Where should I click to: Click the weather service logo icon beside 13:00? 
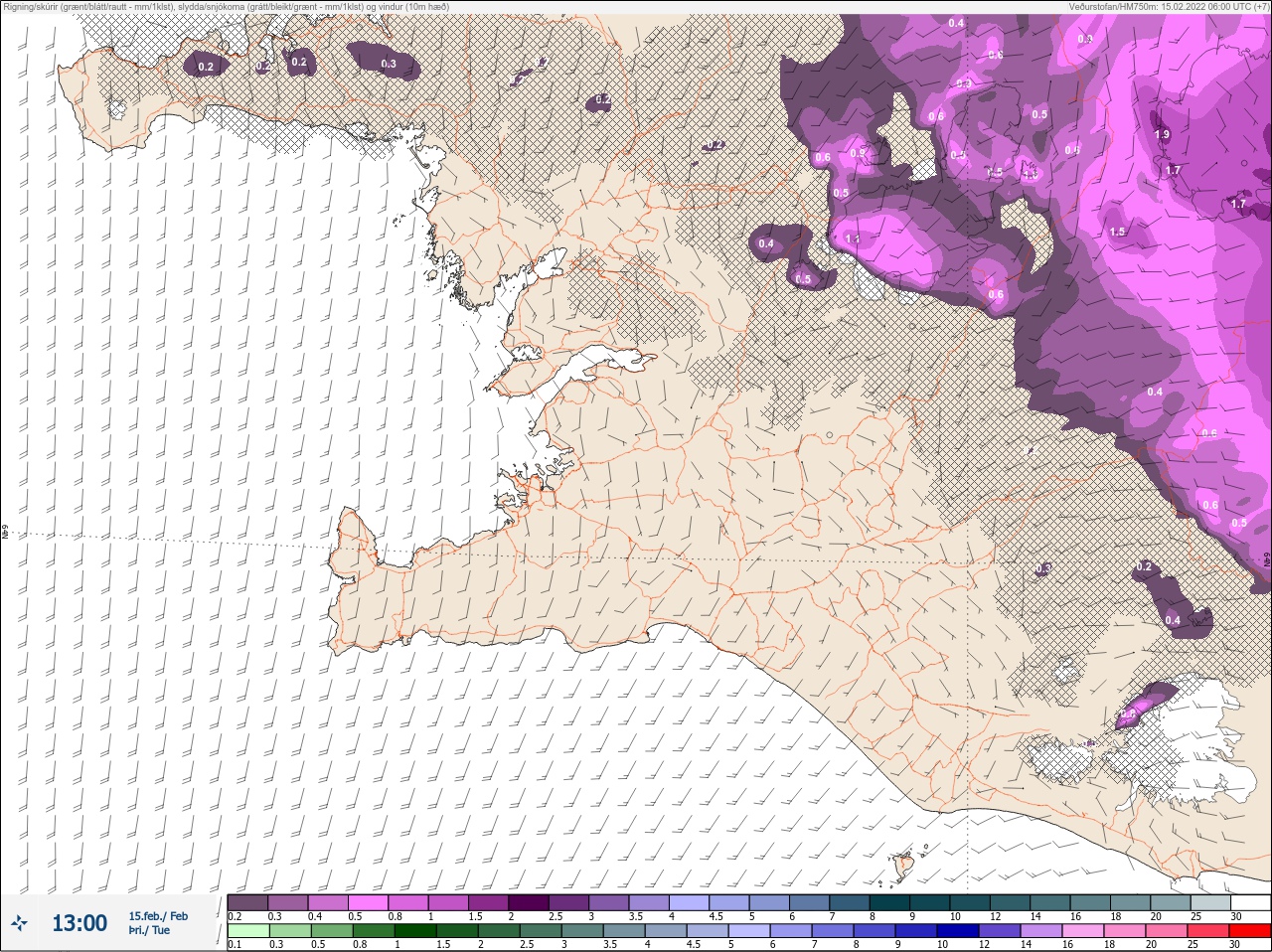[x=19, y=923]
